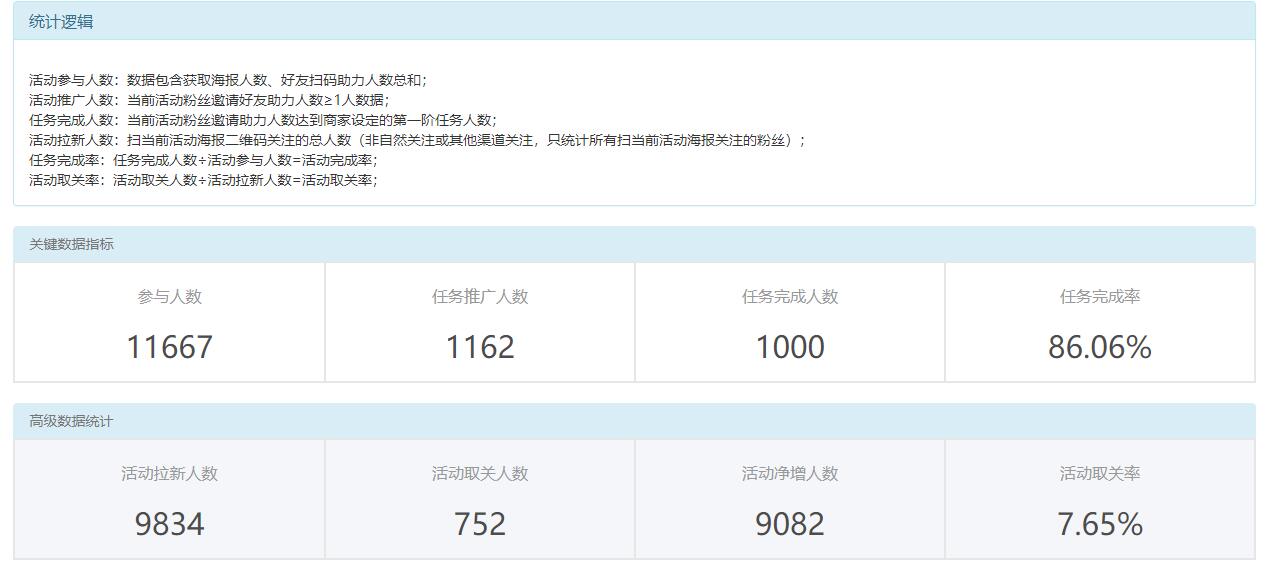Select the 活动取关率 formula line

tap(204, 180)
